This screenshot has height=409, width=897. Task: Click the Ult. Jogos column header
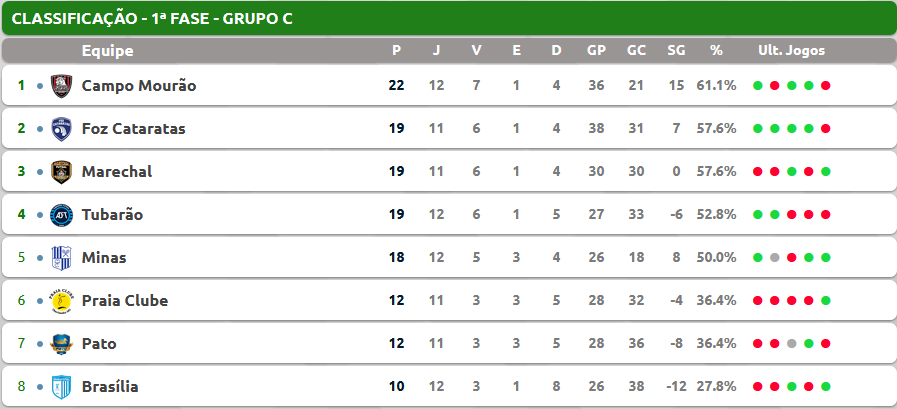(x=792, y=51)
